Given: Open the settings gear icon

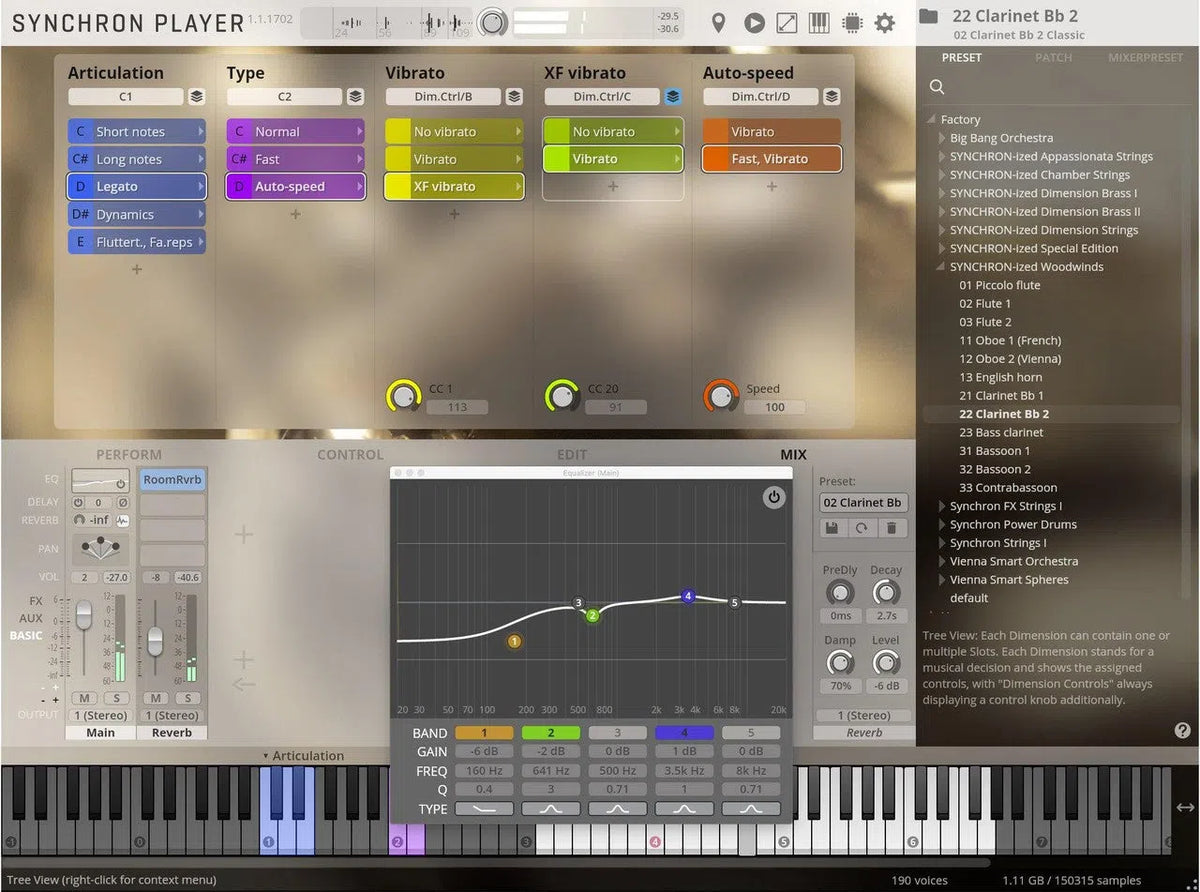Looking at the screenshot, I should (x=885, y=23).
